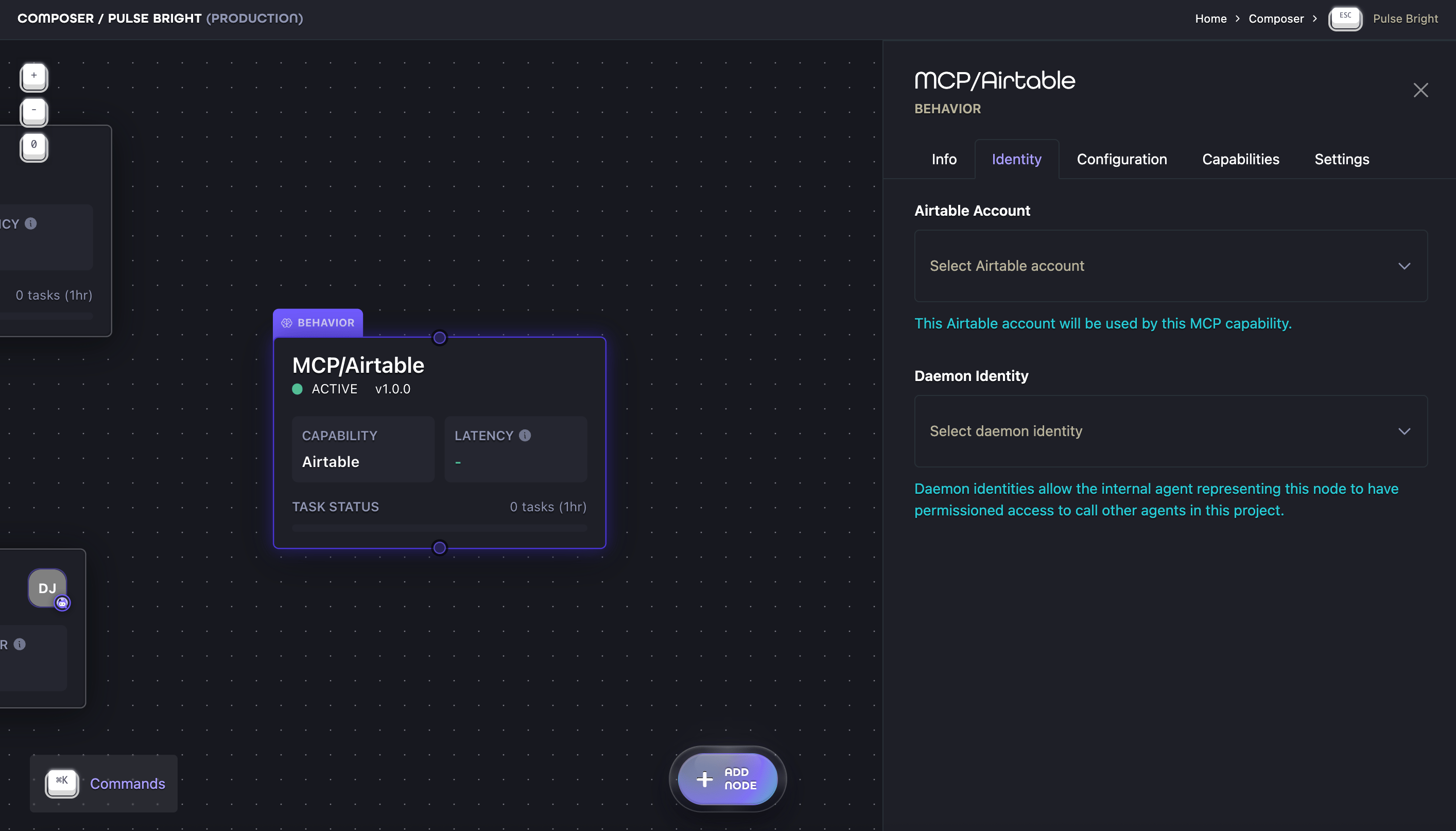Click the ESC key icon in breadcrumb
The height and width of the screenshot is (831, 1456).
1345,19
